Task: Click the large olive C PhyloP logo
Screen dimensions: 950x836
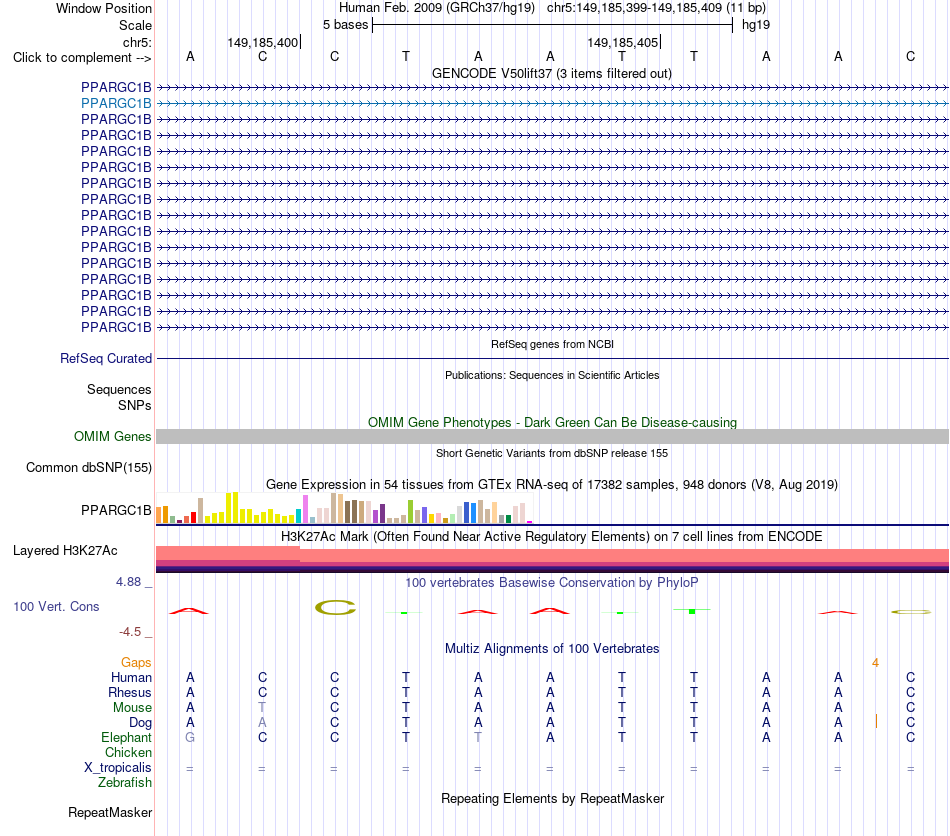Action: [x=335, y=608]
